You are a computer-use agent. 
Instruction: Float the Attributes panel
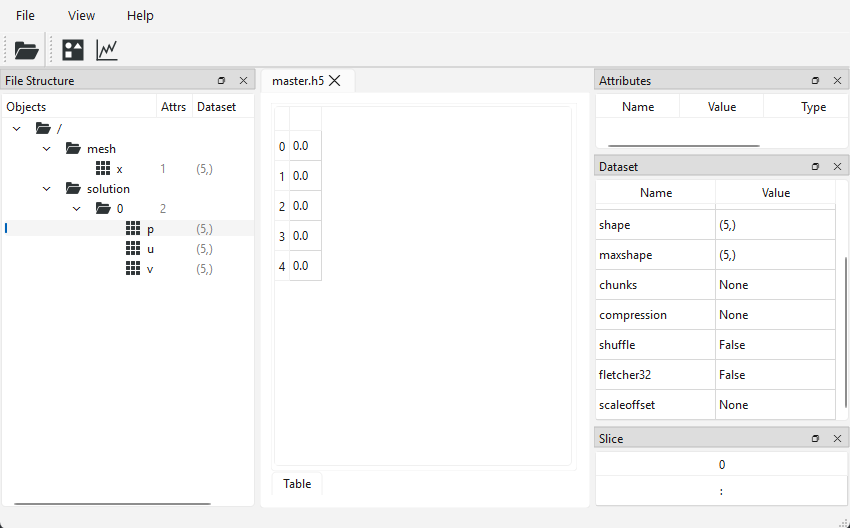[815, 81]
